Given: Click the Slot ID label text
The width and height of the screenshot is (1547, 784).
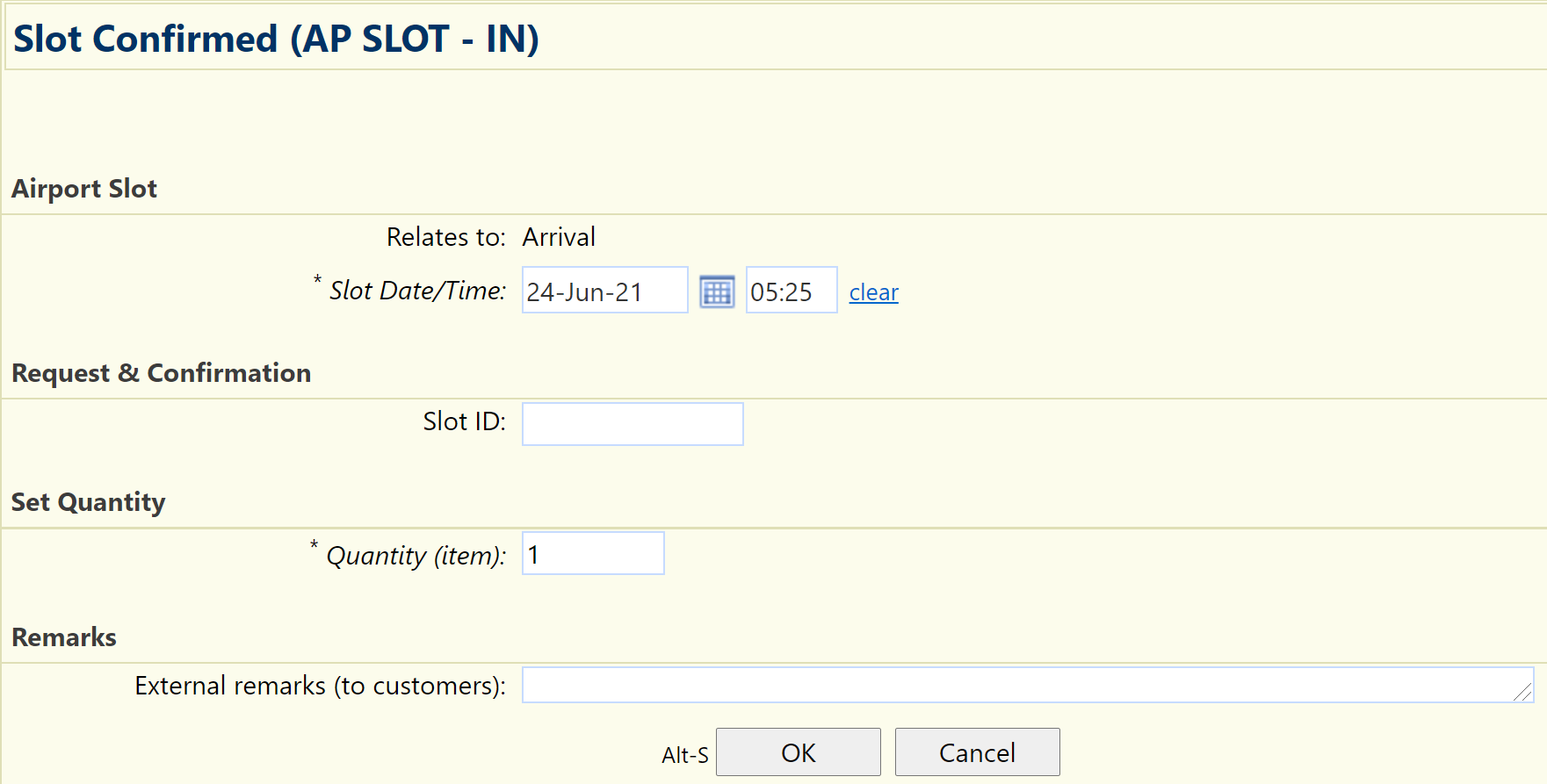Looking at the screenshot, I should click(464, 421).
